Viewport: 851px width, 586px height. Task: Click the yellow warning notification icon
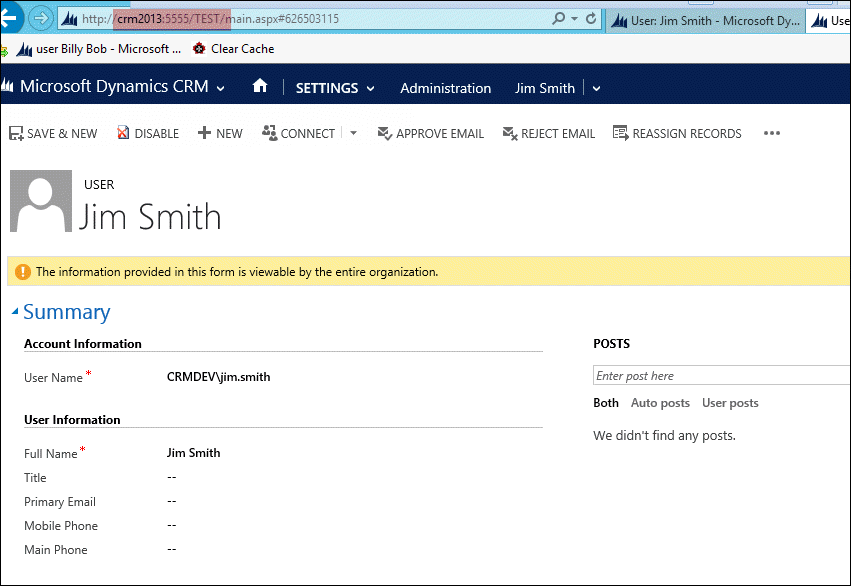click(x=23, y=272)
